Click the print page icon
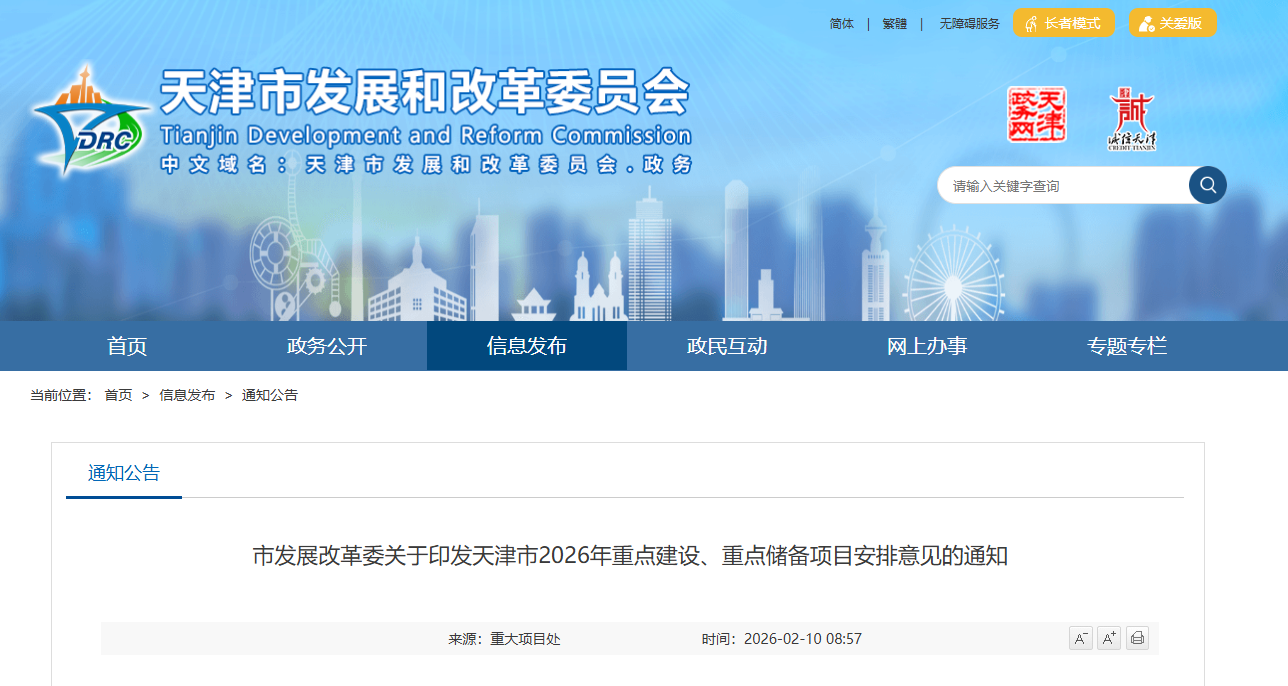The width and height of the screenshot is (1288, 686). [1137, 638]
